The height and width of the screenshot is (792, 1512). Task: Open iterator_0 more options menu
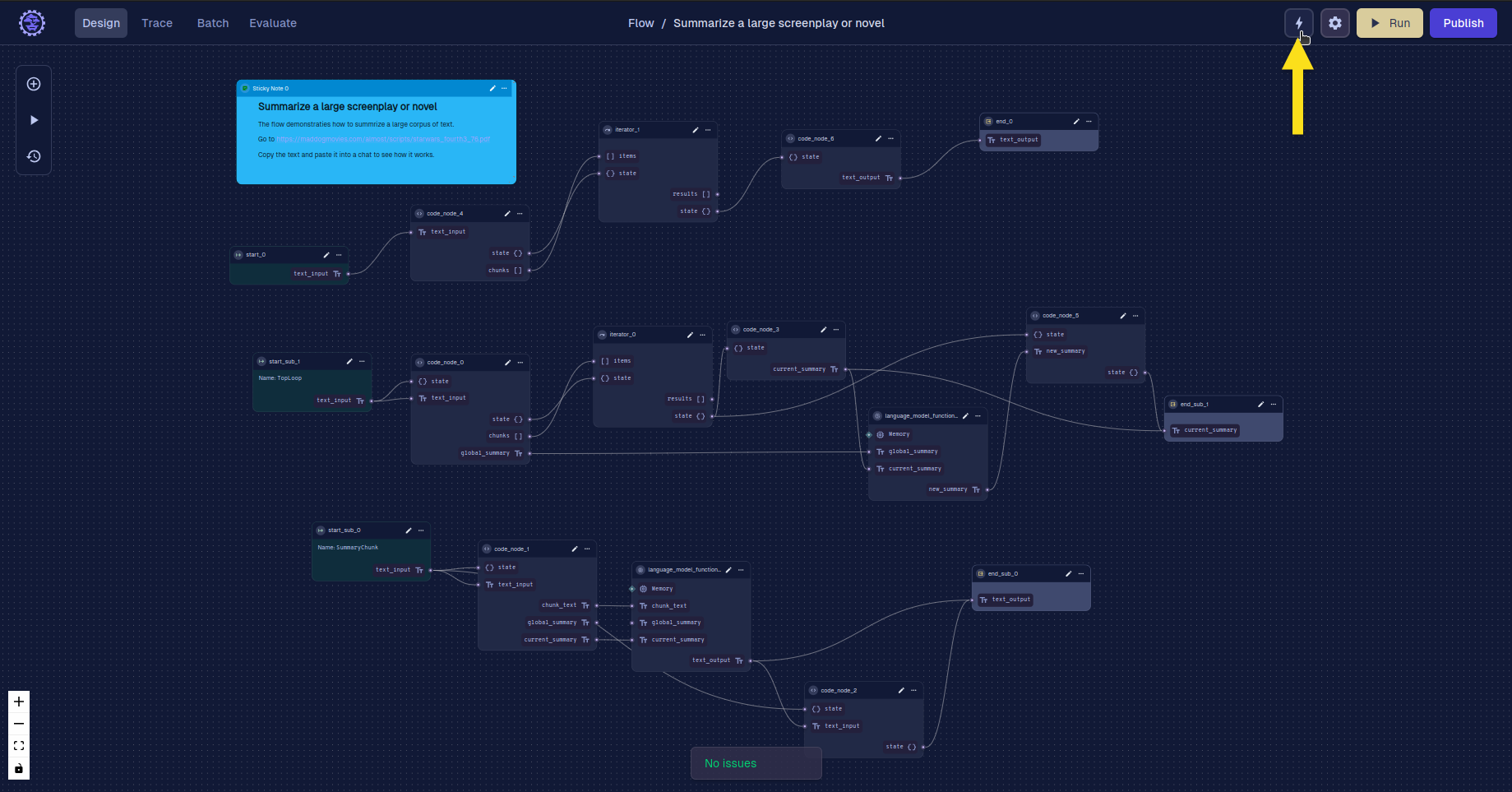pos(702,335)
